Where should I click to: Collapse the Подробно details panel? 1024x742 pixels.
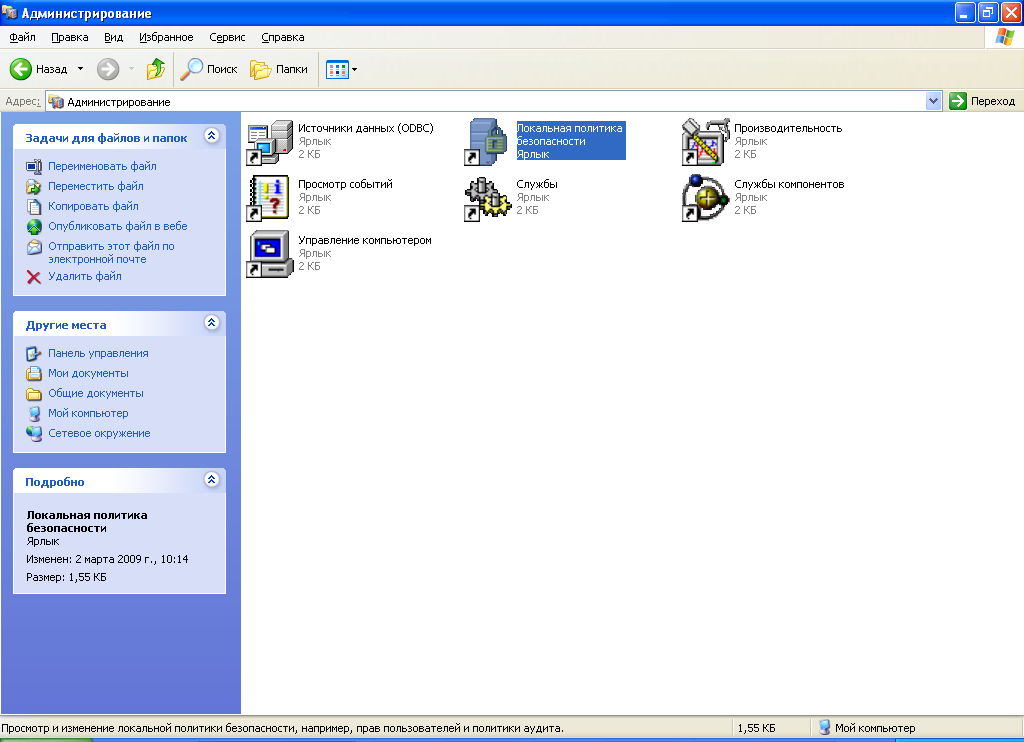211,480
